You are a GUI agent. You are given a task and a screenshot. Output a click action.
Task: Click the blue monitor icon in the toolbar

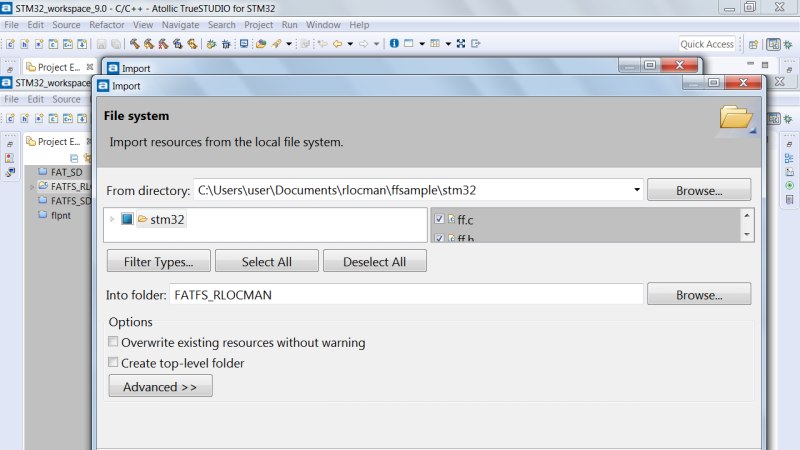(244, 44)
